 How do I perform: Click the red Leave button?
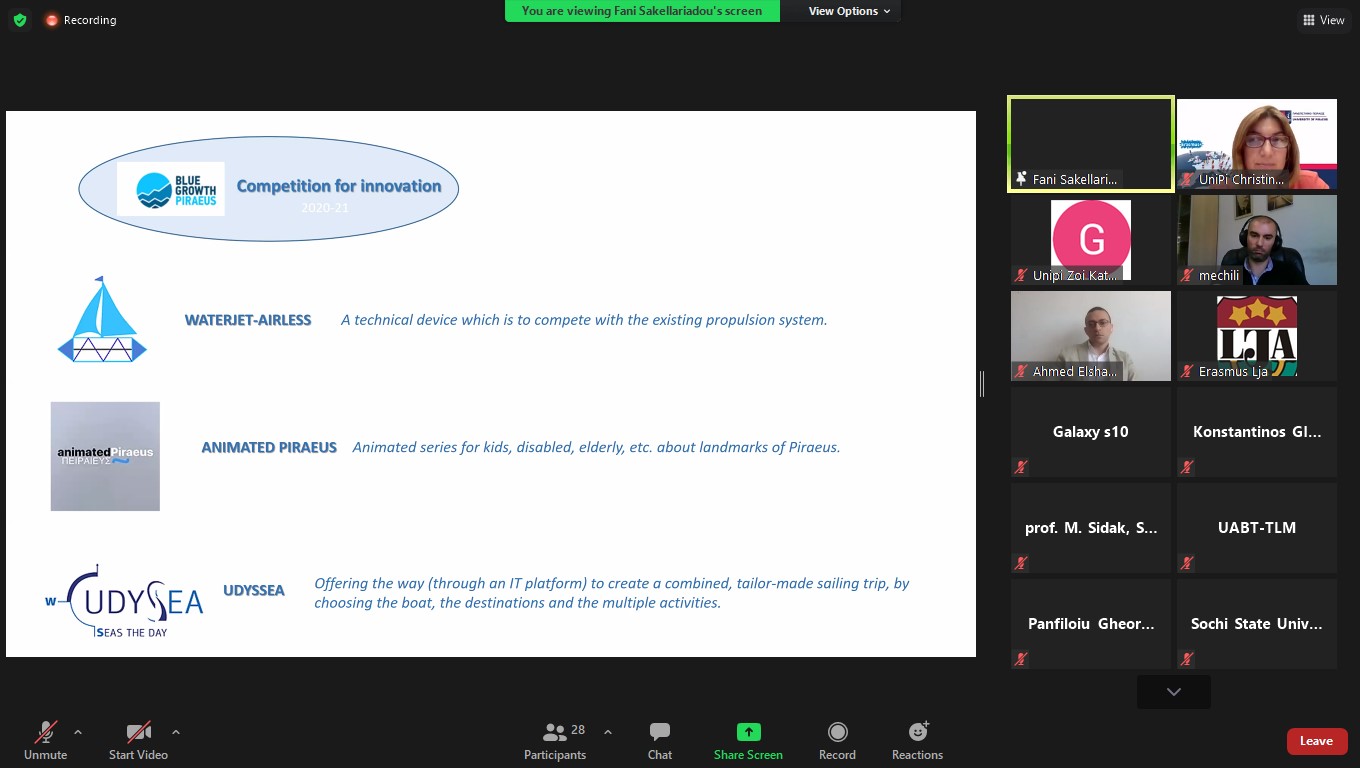pyautogui.click(x=1316, y=741)
